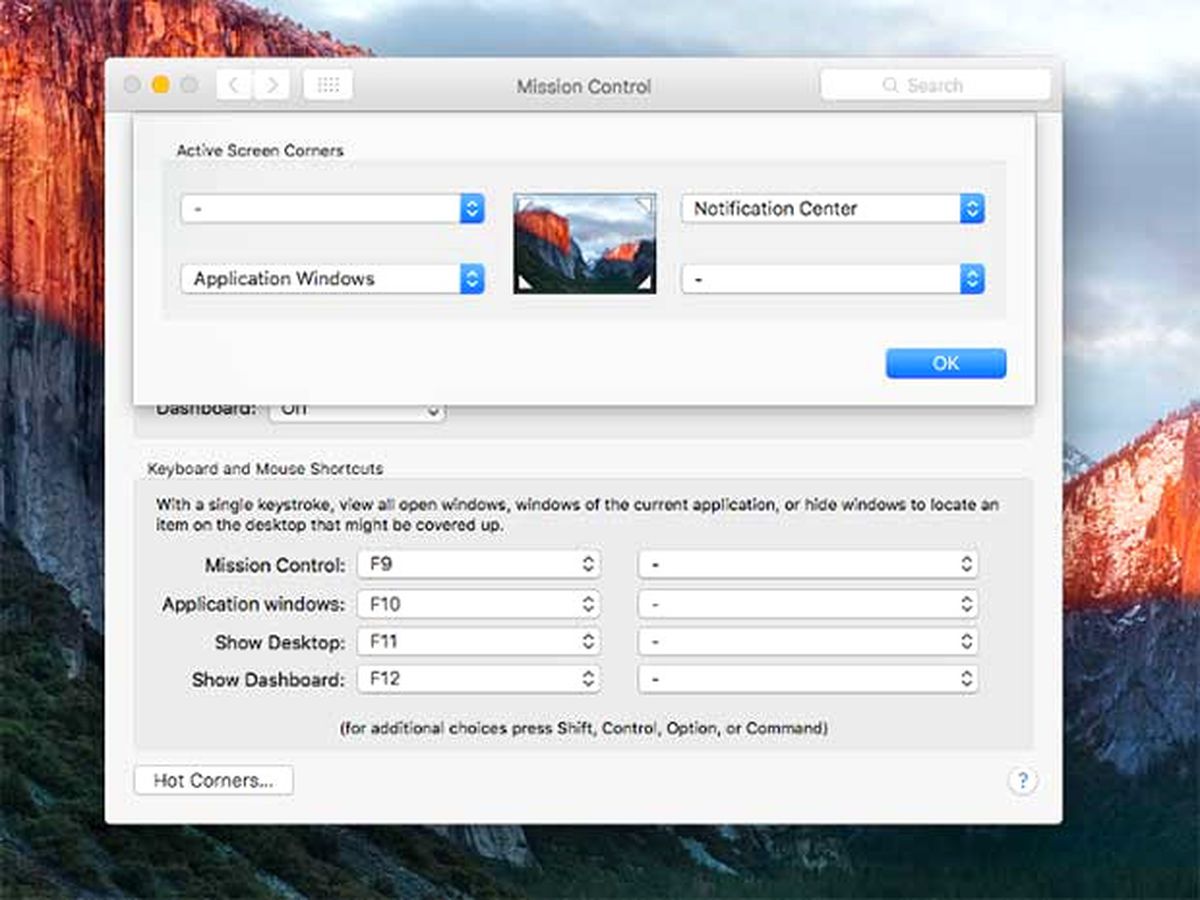Open the Show All preferences grid icon
1200x900 pixels.
click(x=328, y=84)
